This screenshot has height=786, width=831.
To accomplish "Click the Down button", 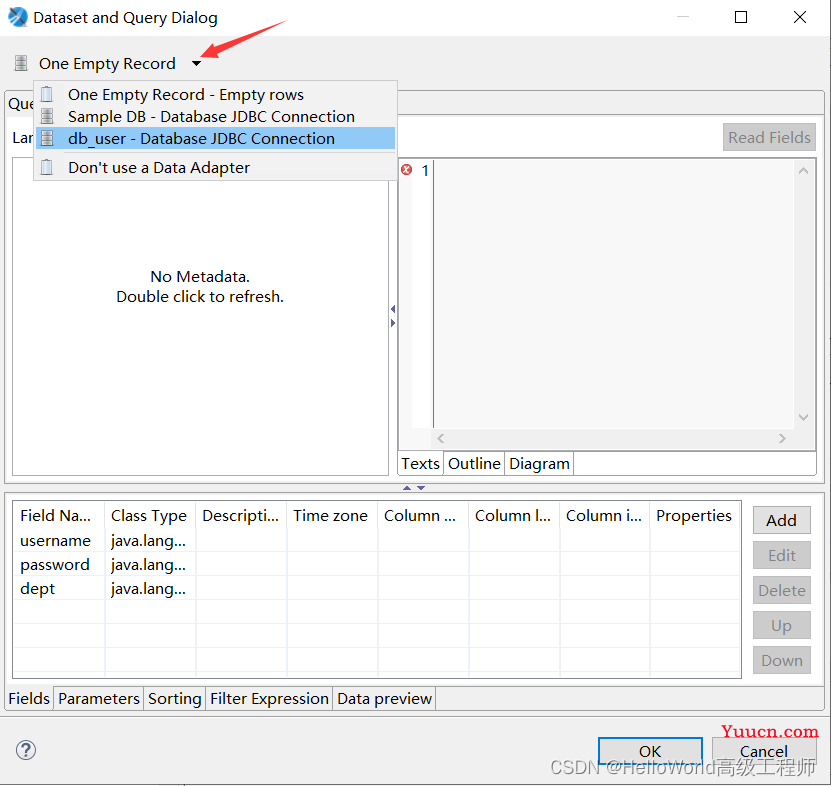I will click(x=782, y=660).
